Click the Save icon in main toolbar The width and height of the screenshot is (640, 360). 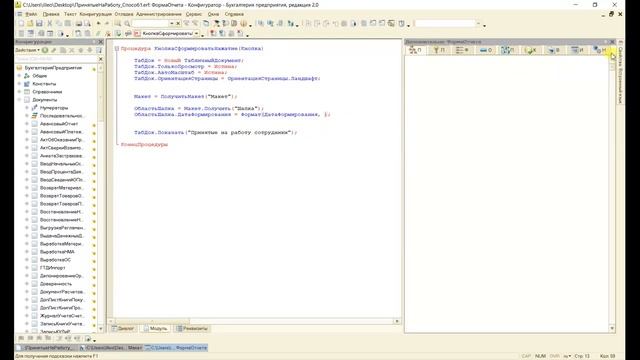(39, 24)
